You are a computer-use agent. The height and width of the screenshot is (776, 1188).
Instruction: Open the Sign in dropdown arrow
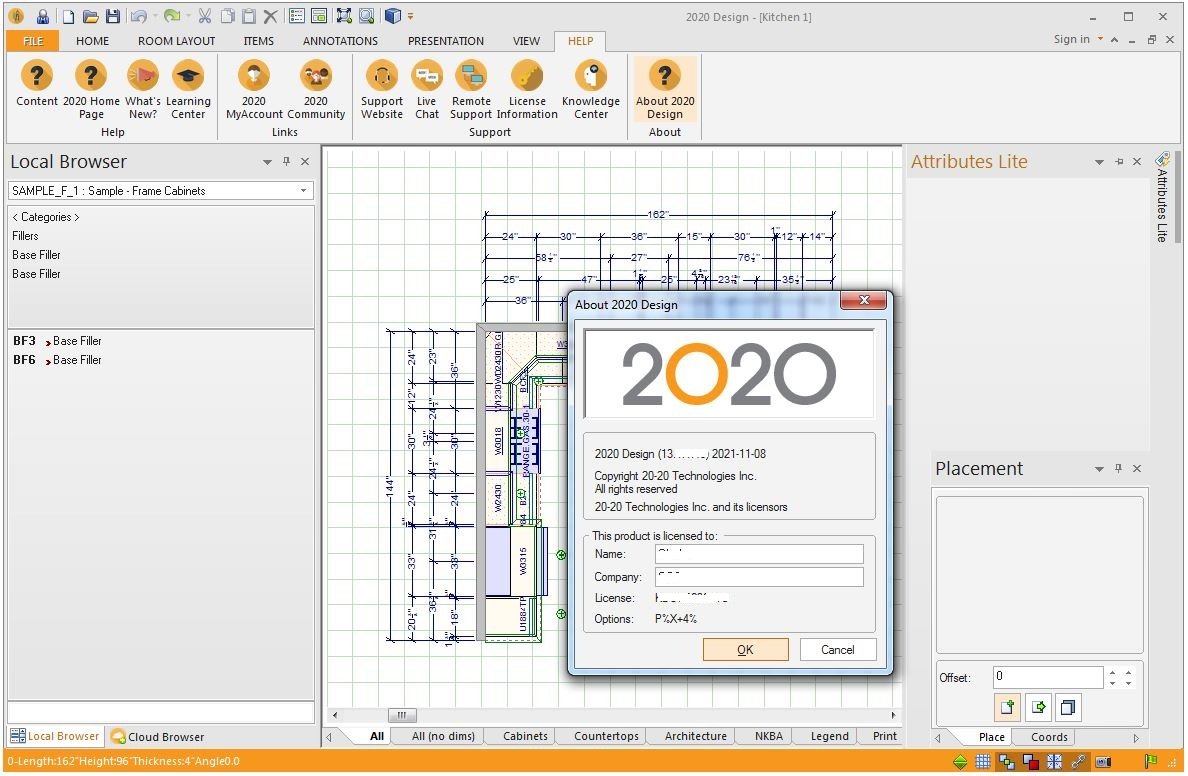pyautogui.click(x=1100, y=39)
